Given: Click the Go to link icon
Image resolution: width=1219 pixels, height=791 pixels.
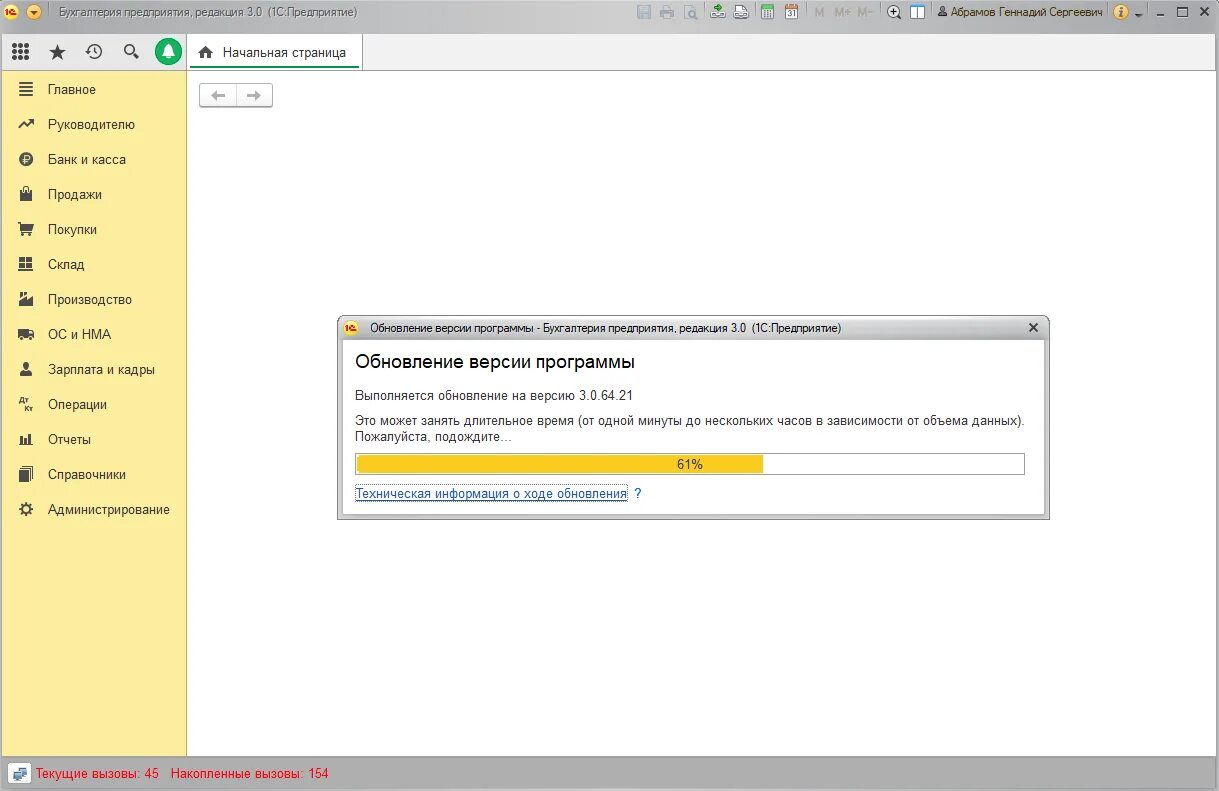Looking at the screenshot, I should (741, 12).
